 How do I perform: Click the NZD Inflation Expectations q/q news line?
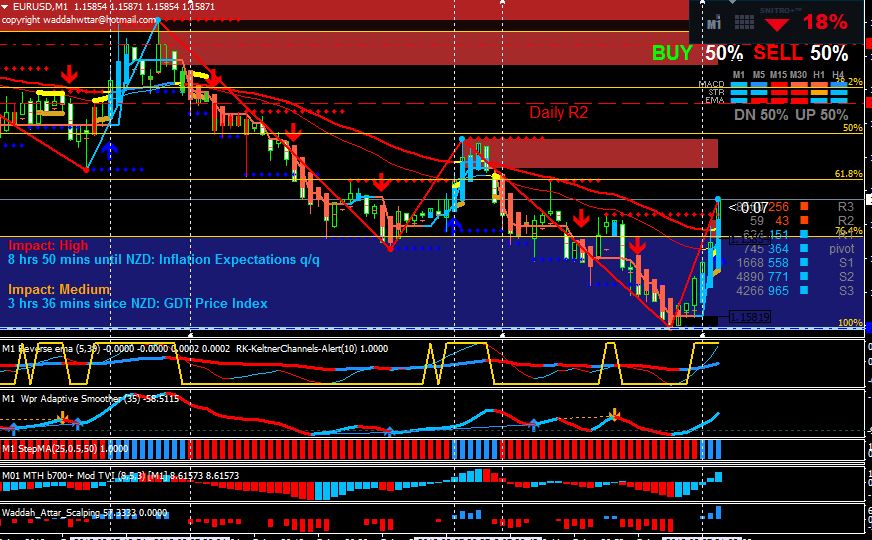(x=164, y=260)
